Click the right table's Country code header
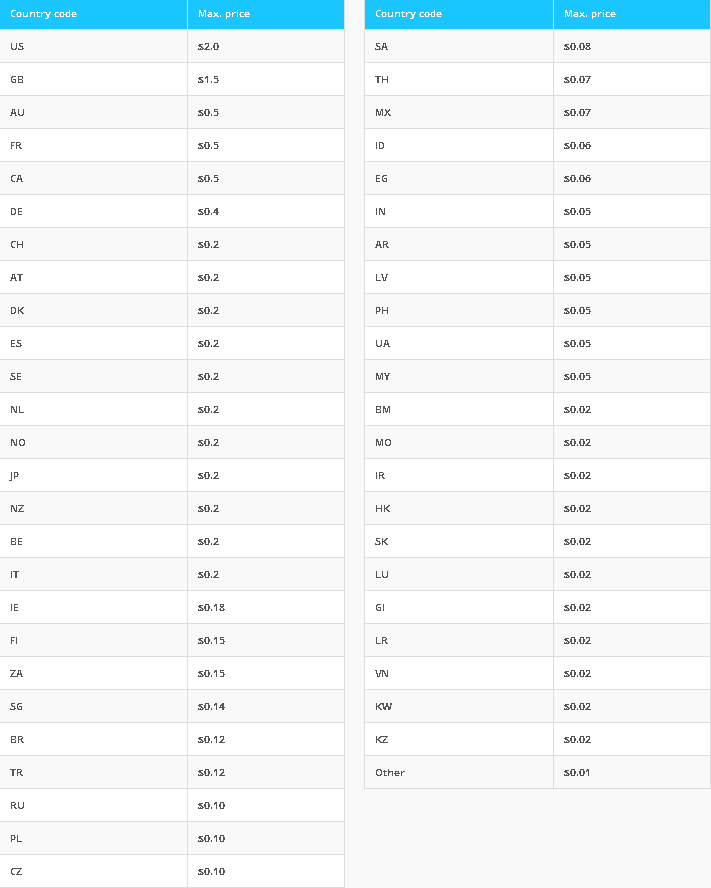This screenshot has width=711, height=888. [x=459, y=14]
